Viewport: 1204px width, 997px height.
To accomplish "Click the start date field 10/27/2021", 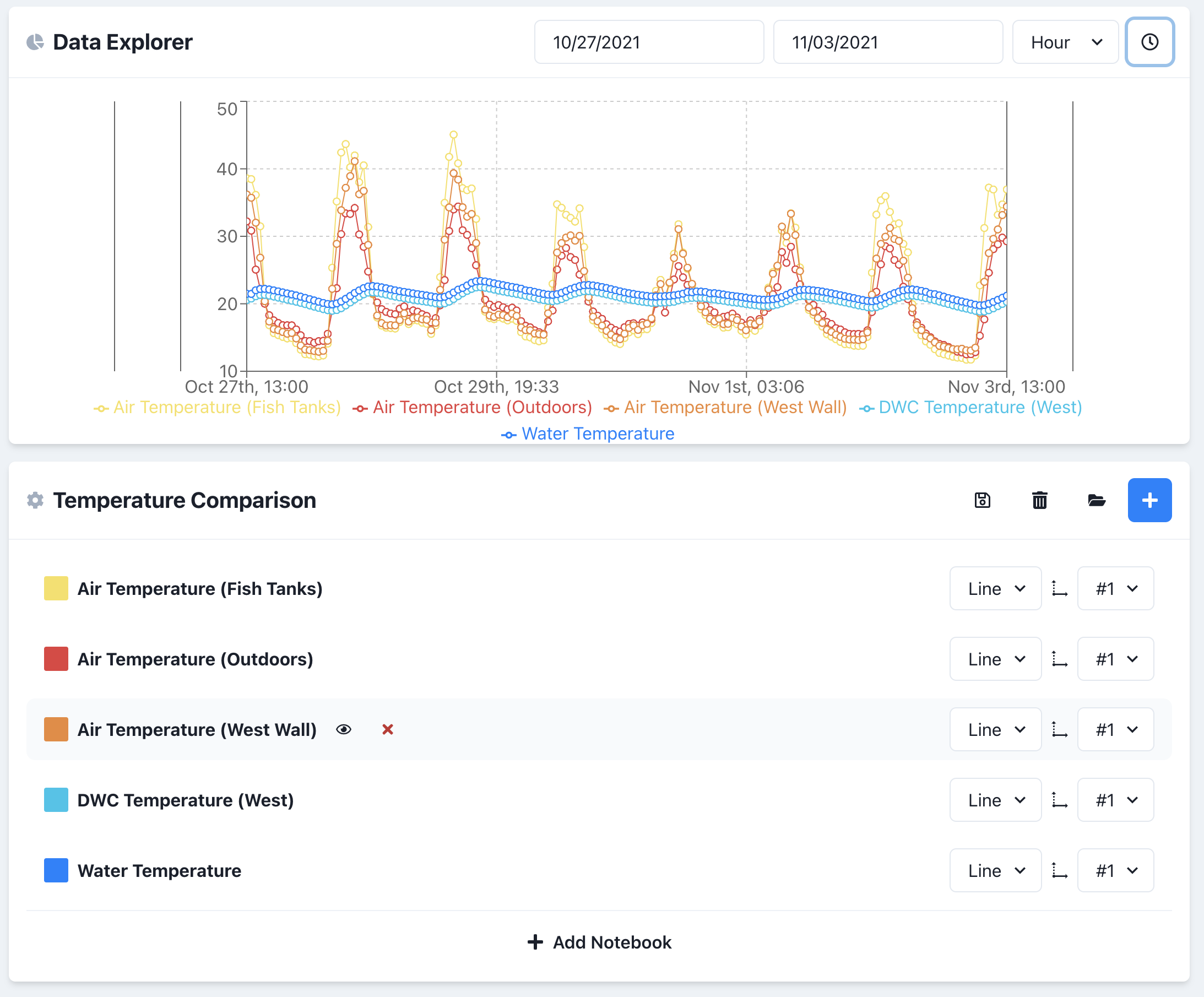I will click(x=648, y=42).
